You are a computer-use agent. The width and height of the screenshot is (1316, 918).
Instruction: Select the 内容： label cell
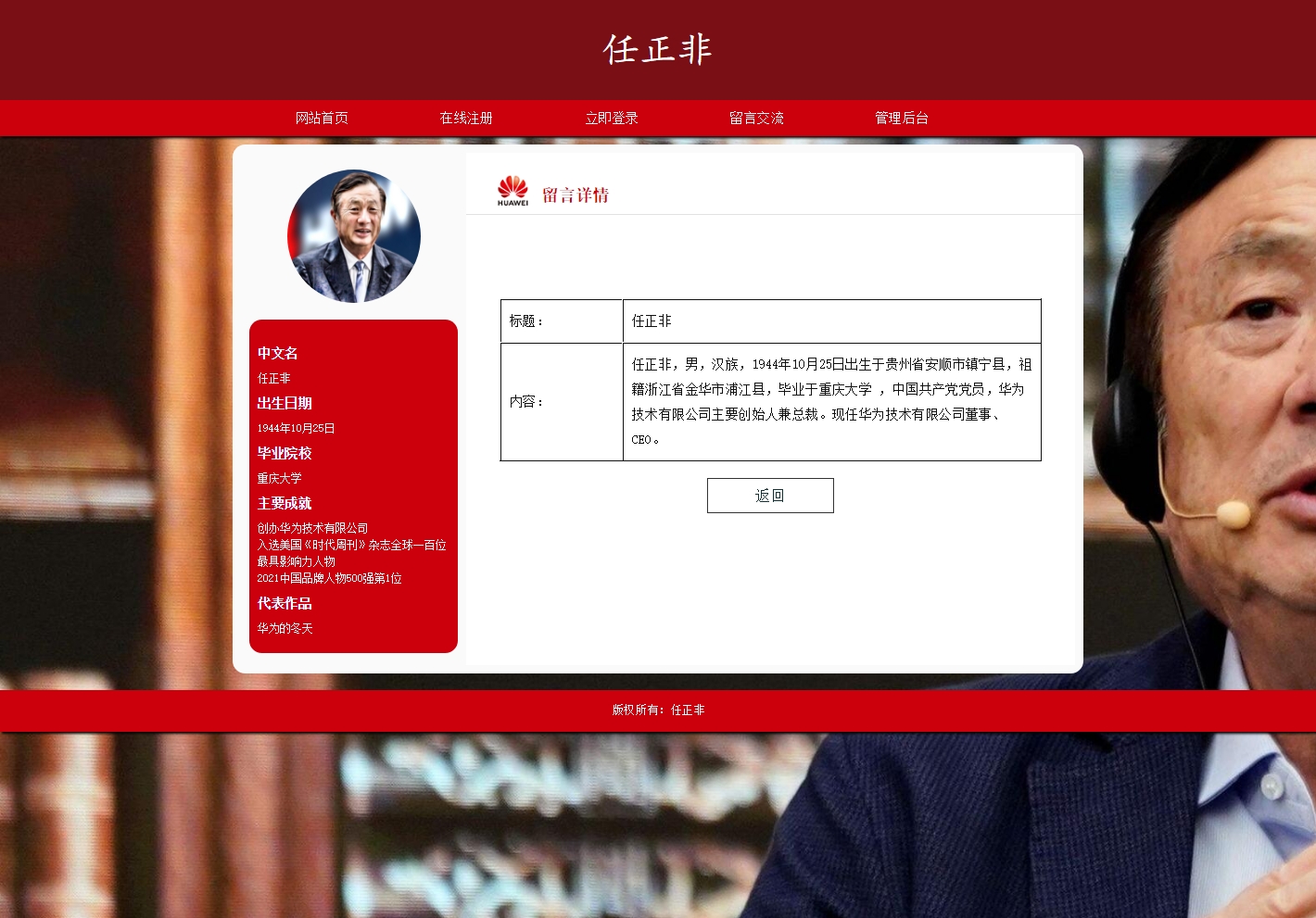tap(562, 402)
